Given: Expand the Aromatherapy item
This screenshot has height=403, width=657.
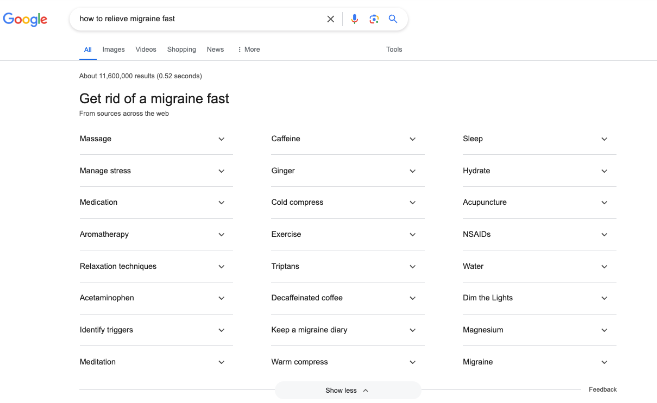Looking at the screenshot, I should [x=156, y=234].
